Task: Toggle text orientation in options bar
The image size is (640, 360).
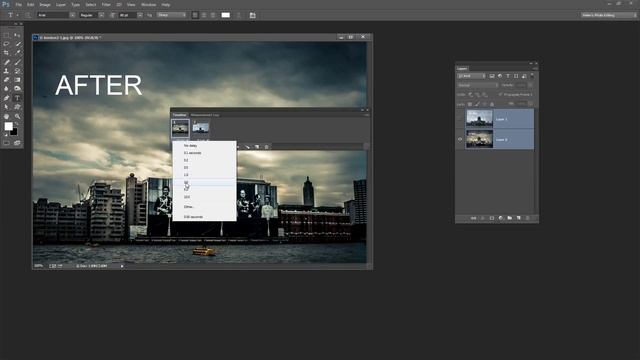Action: [28, 15]
